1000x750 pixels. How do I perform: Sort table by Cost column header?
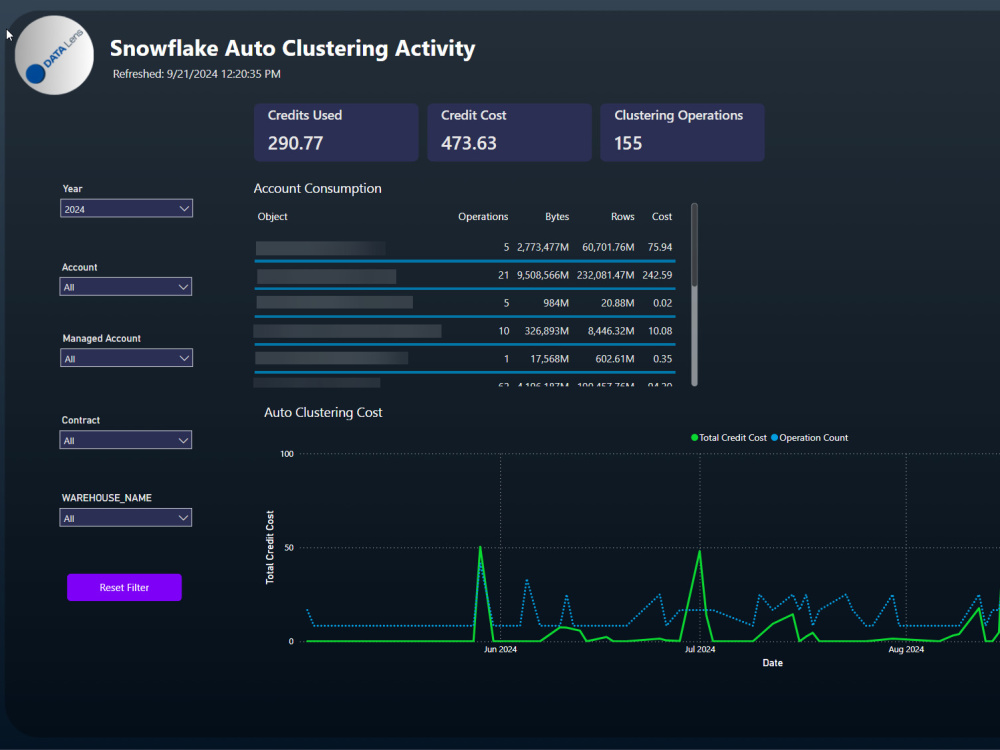661,217
